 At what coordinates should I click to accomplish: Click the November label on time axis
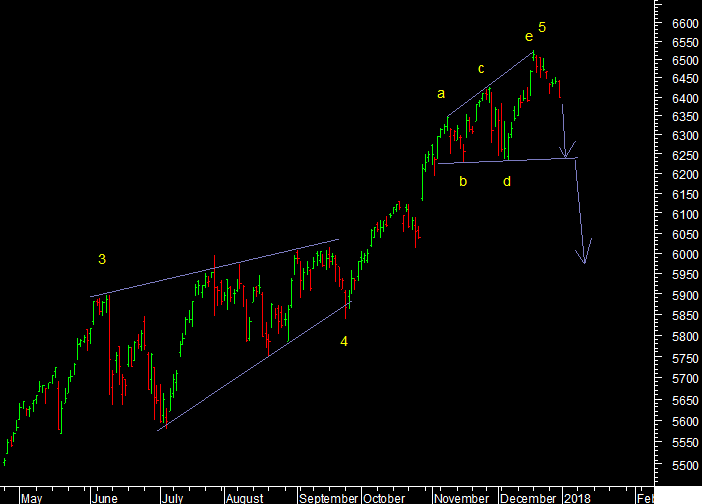click(x=462, y=497)
